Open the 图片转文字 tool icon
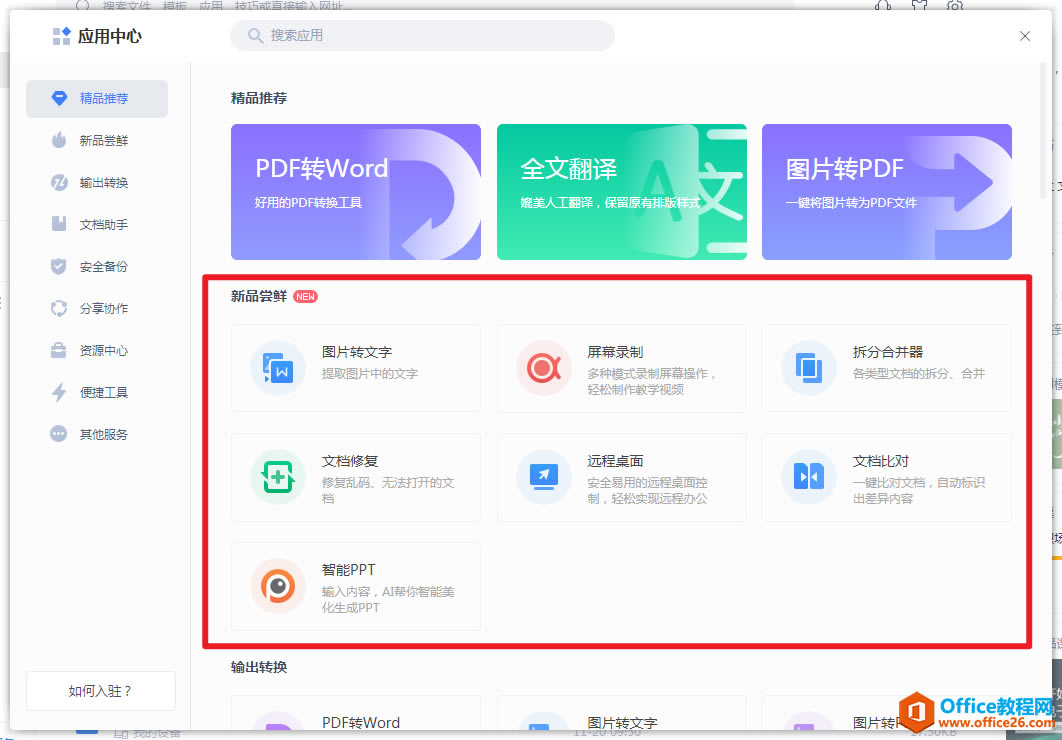The width and height of the screenshot is (1062, 740). click(x=277, y=368)
